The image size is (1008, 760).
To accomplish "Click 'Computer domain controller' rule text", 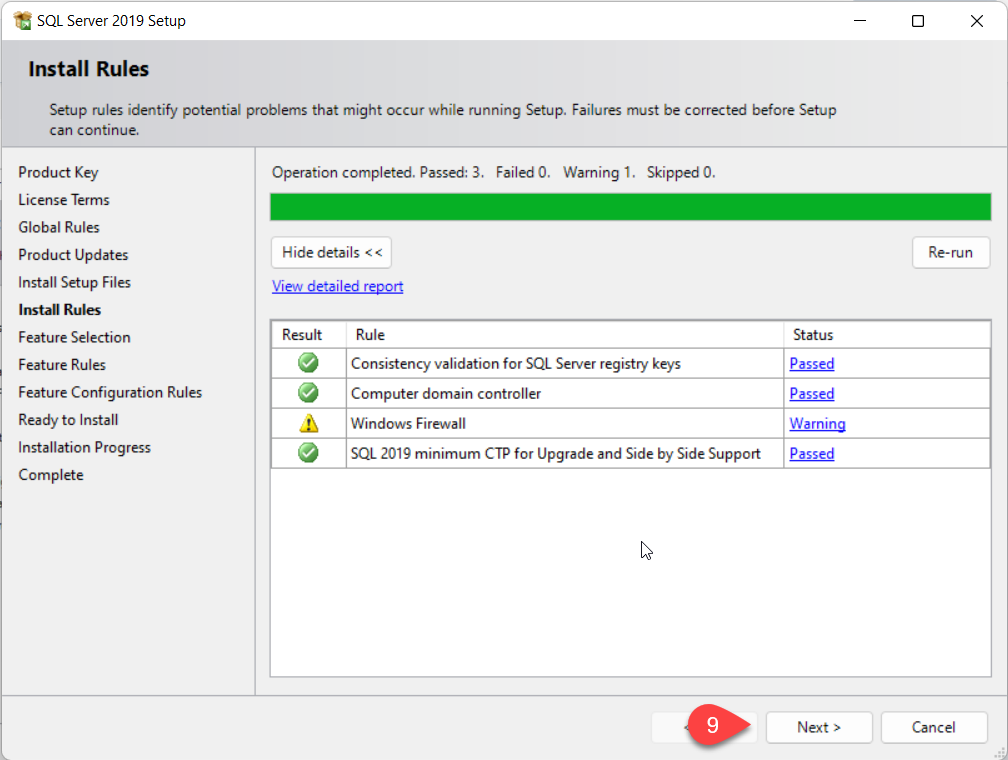I will (x=446, y=394).
